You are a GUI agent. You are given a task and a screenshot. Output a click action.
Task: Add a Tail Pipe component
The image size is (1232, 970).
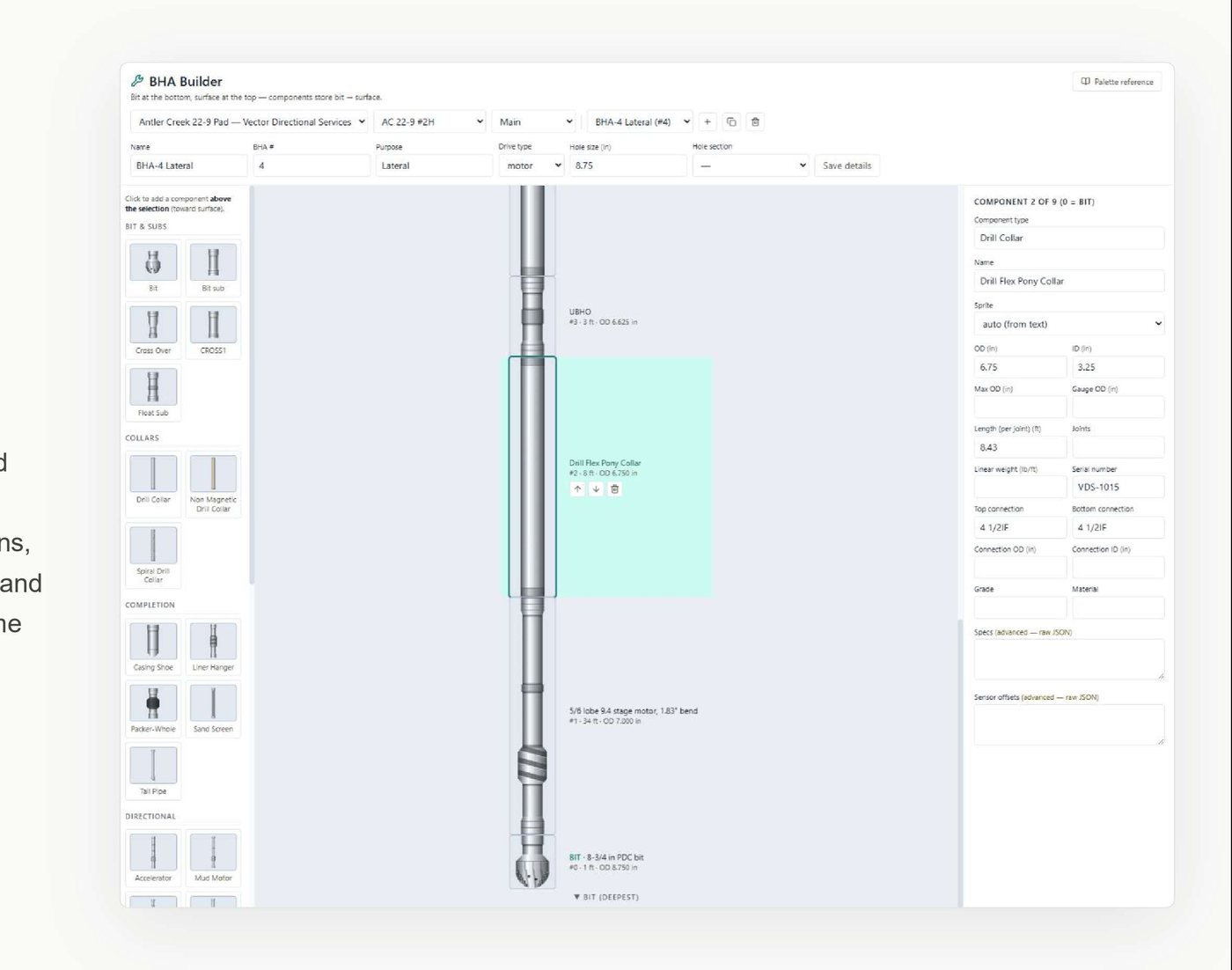(153, 771)
